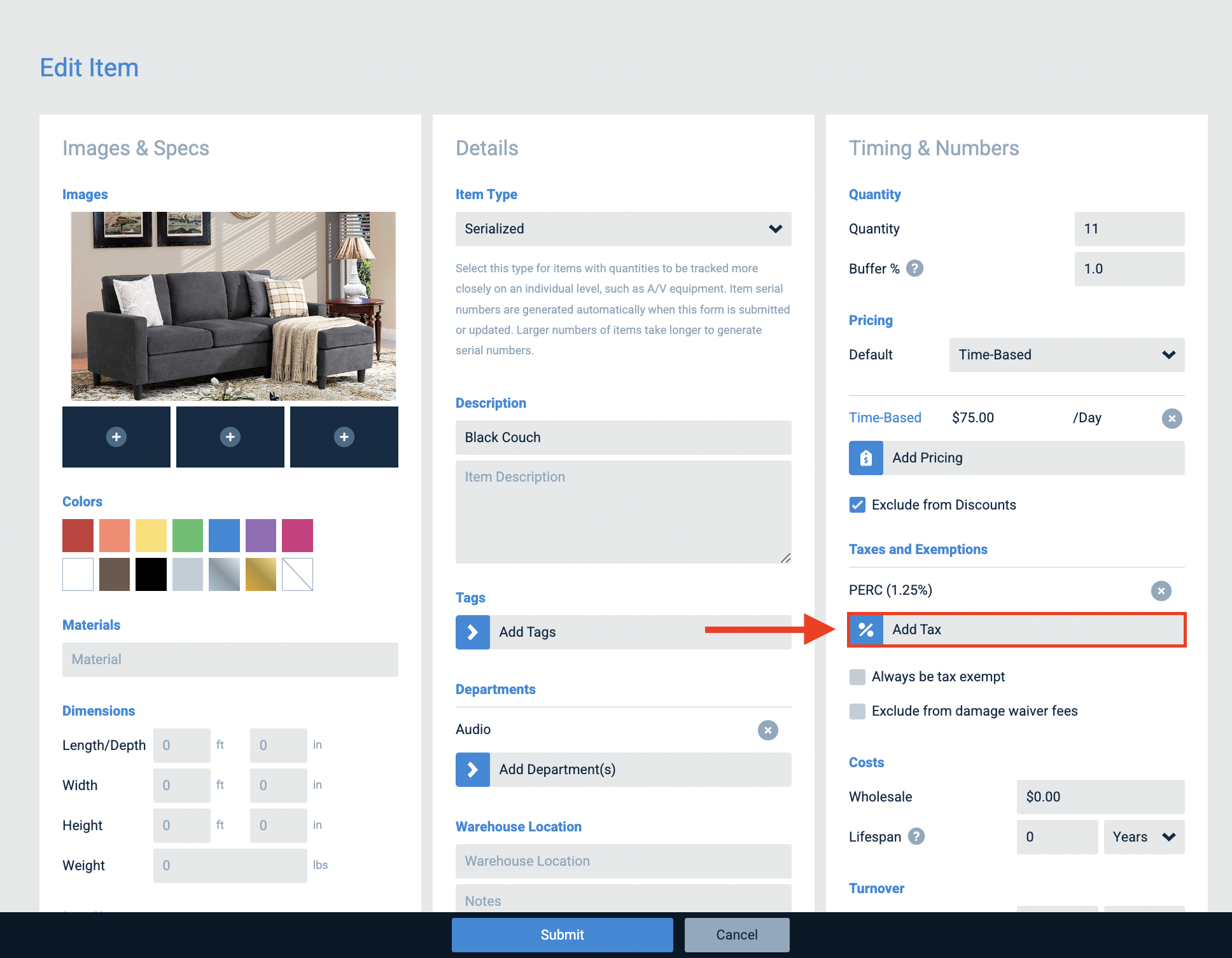This screenshot has height=958, width=1232.
Task: Click the Item Description text area
Action: click(624, 512)
